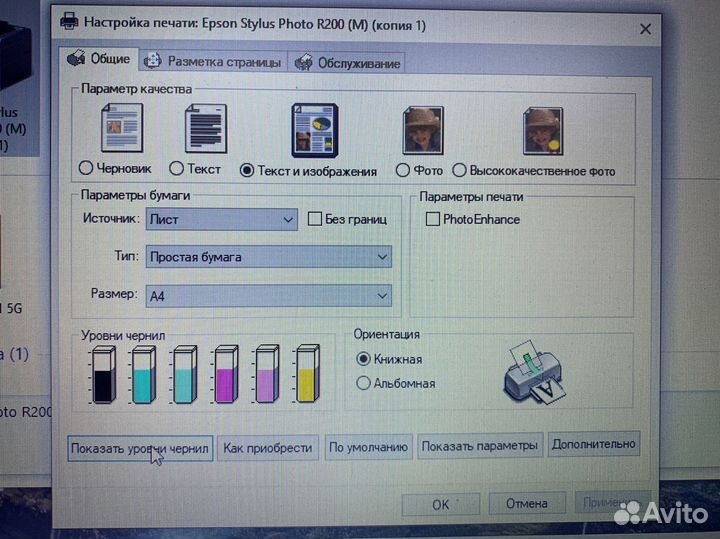This screenshot has height=539, width=720.
Task: Choose Книжная orientation
Action: click(363, 359)
